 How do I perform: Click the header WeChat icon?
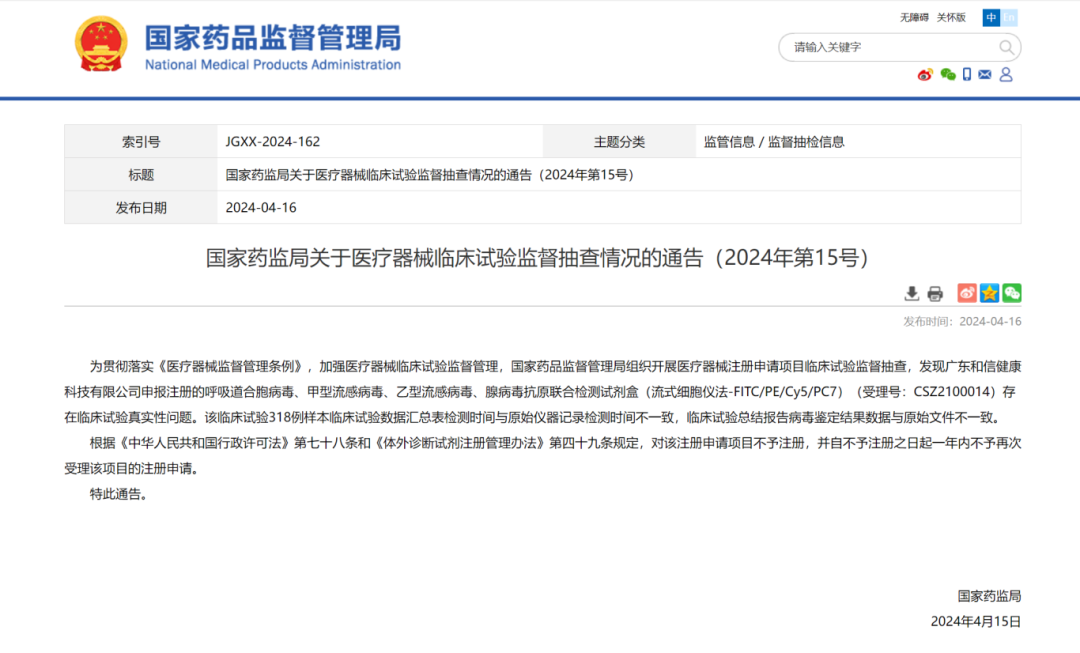click(947, 75)
